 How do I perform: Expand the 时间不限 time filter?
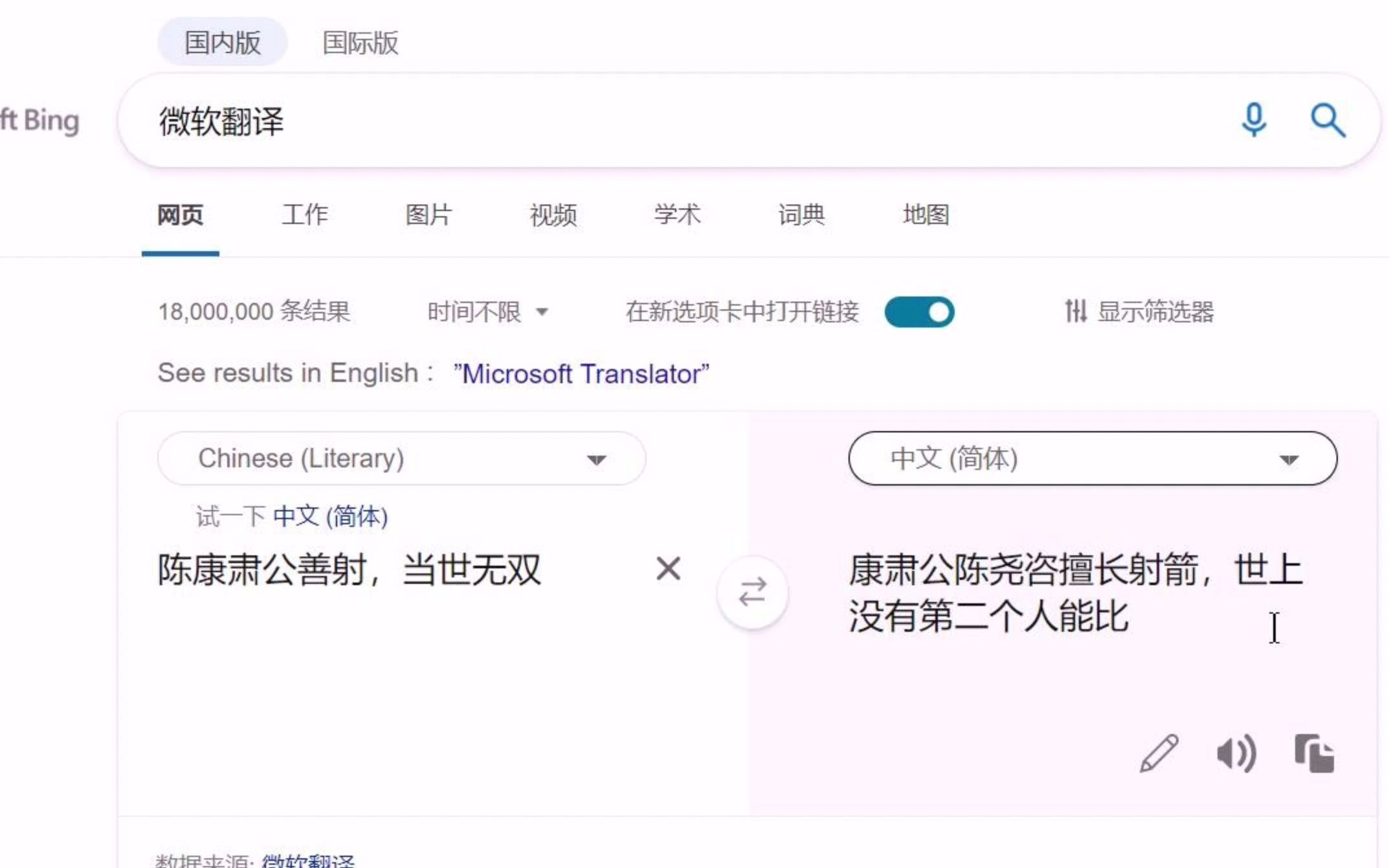487,312
